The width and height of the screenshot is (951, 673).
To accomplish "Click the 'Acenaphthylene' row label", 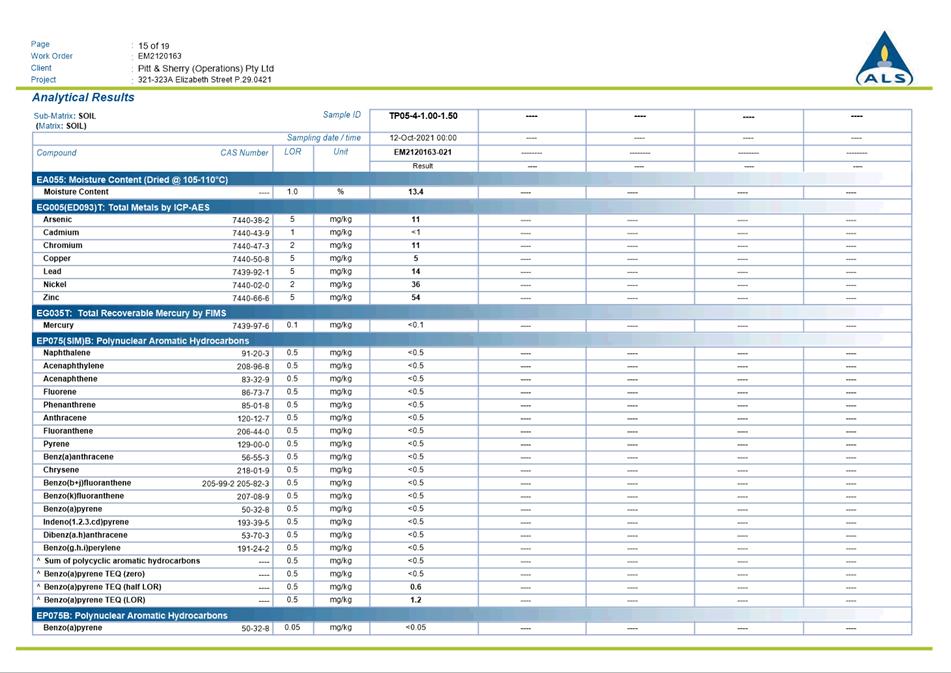I will (73, 366).
